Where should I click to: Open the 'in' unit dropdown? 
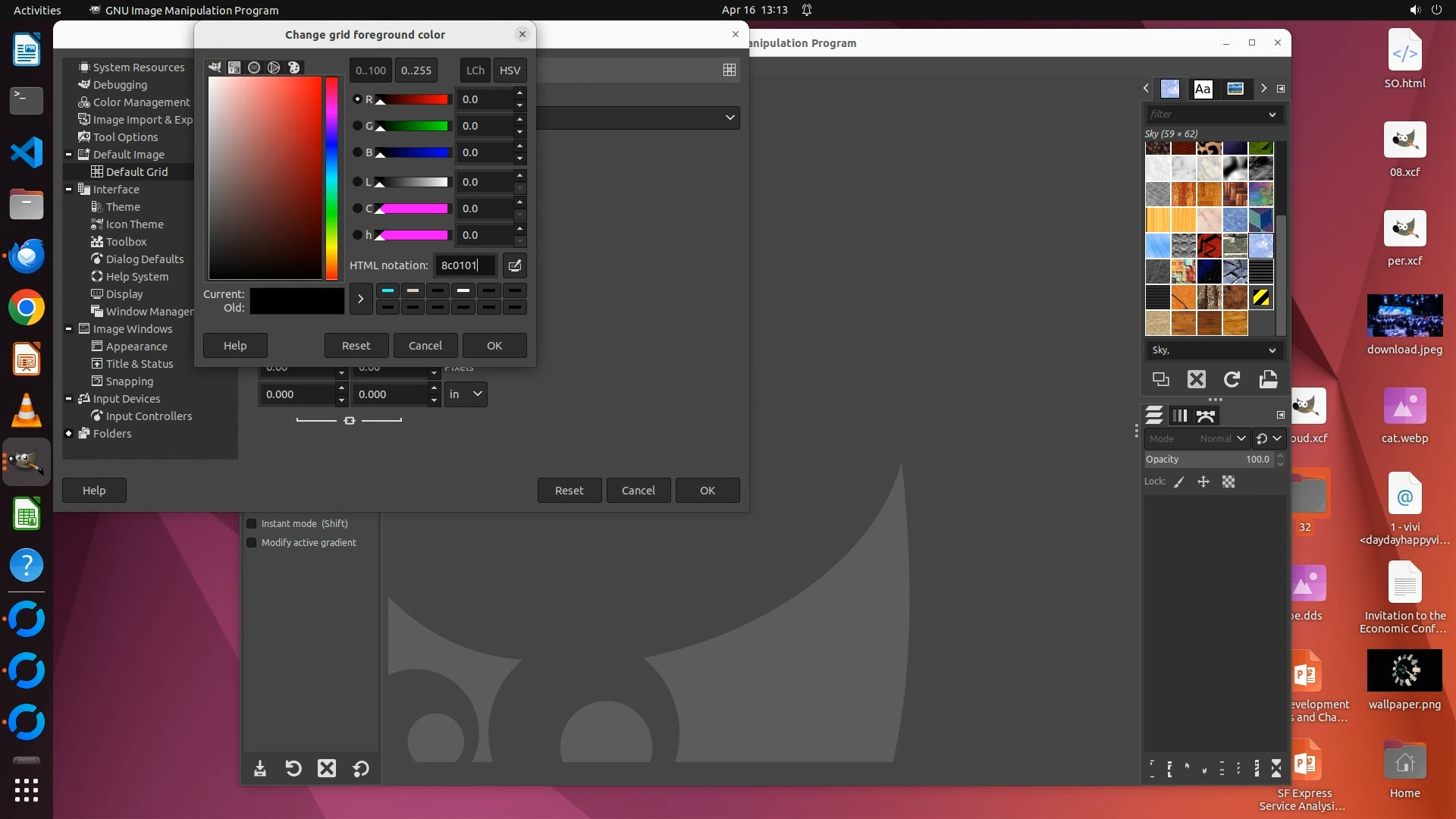466,394
